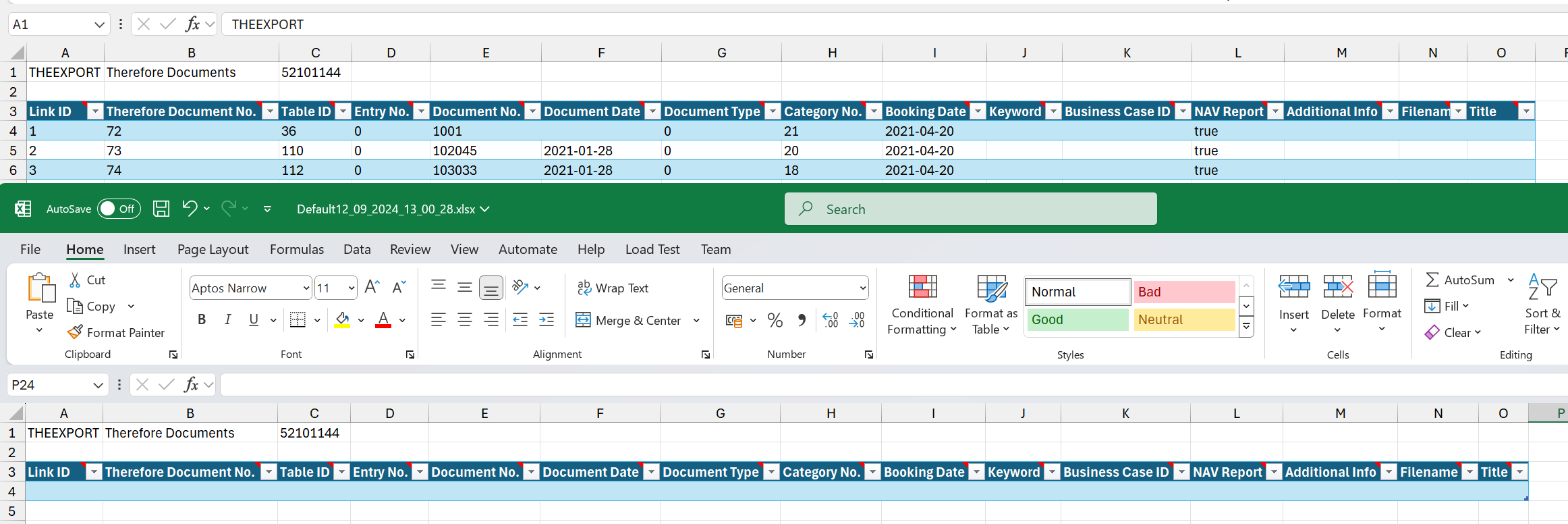1568x524 pixels.
Task: Click the Search box in title bar
Action: [970, 209]
